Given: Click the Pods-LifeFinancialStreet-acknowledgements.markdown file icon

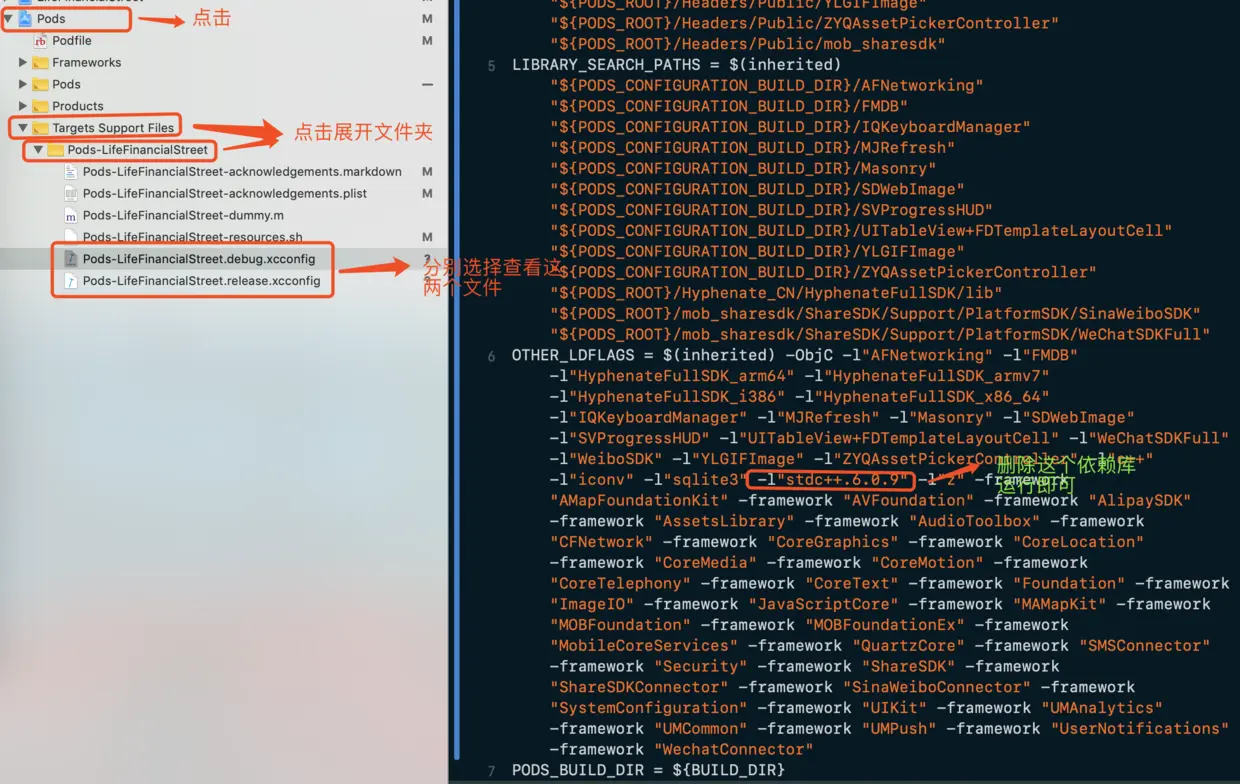Looking at the screenshot, I should tap(71, 171).
